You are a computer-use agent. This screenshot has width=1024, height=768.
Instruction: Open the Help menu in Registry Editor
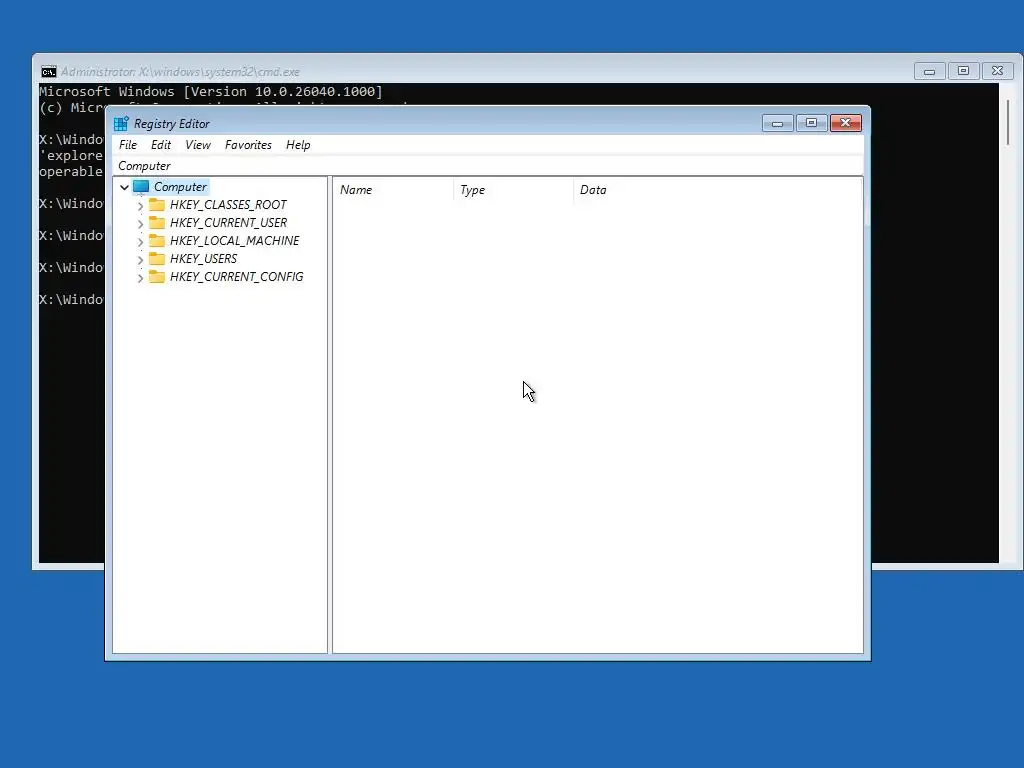point(298,145)
